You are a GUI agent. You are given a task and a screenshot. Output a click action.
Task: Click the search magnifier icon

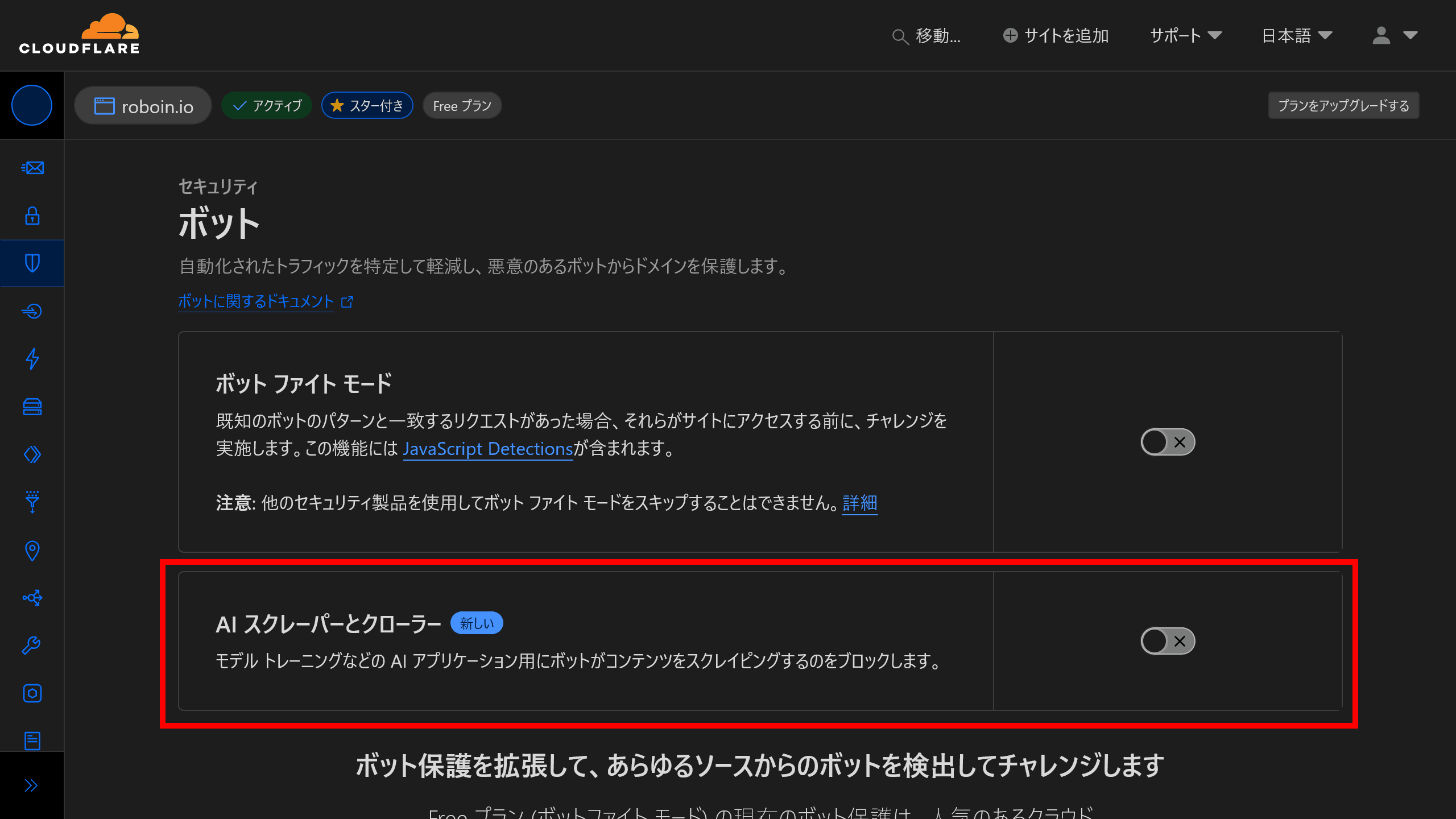(900, 36)
